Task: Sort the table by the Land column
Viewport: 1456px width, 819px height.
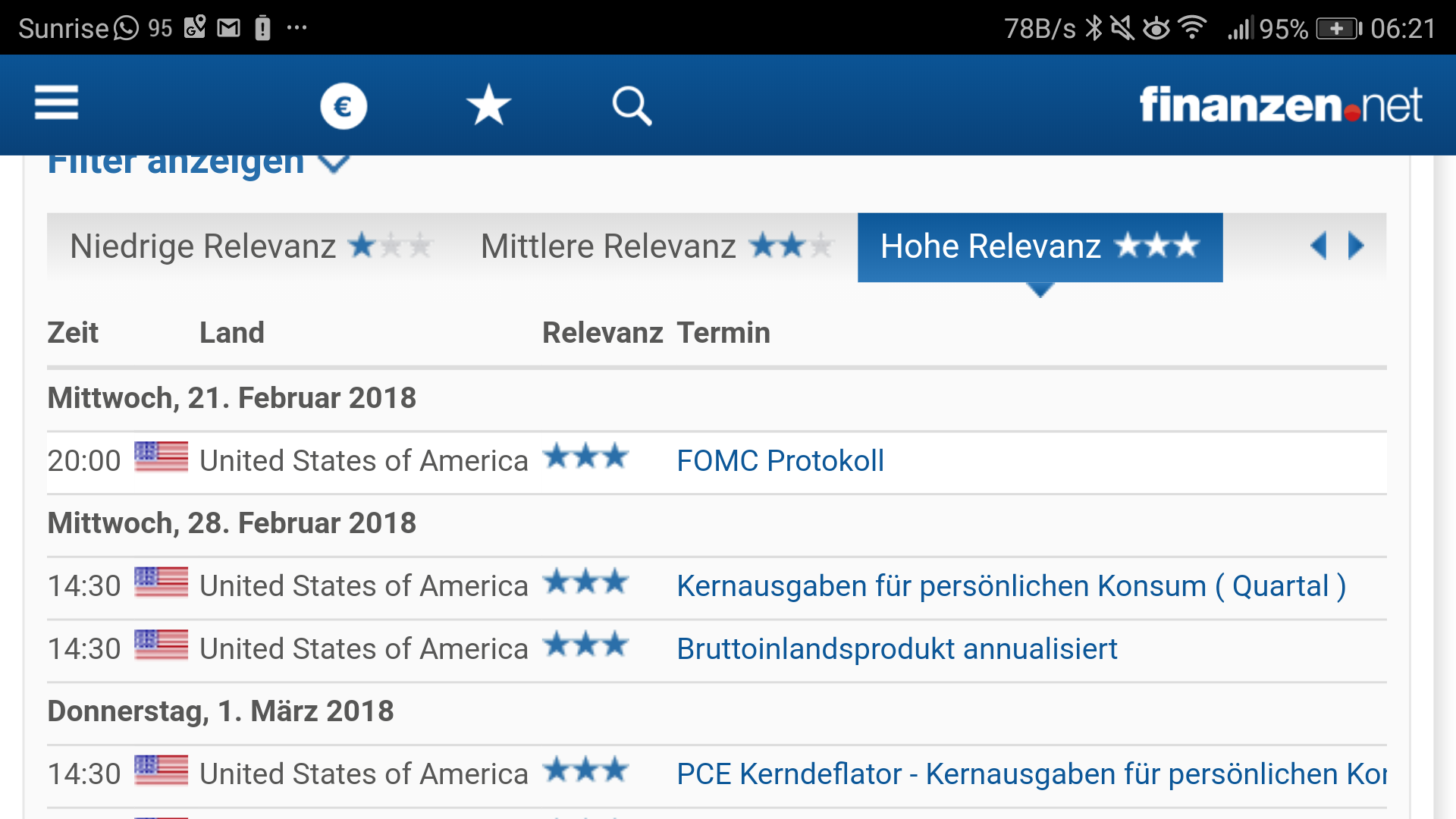Action: coord(232,332)
